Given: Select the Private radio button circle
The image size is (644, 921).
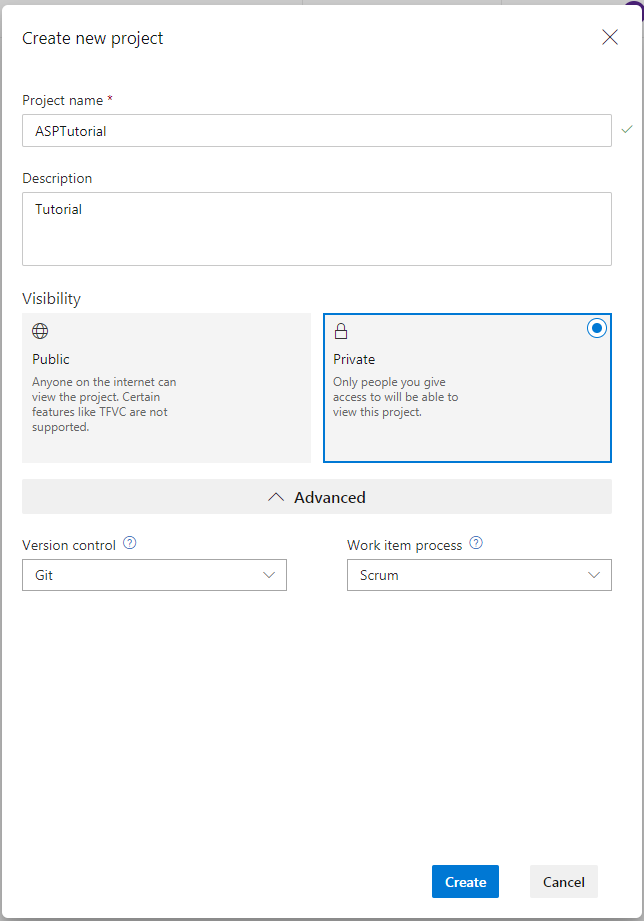Looking at the screenshot, I should coord(597,329).
